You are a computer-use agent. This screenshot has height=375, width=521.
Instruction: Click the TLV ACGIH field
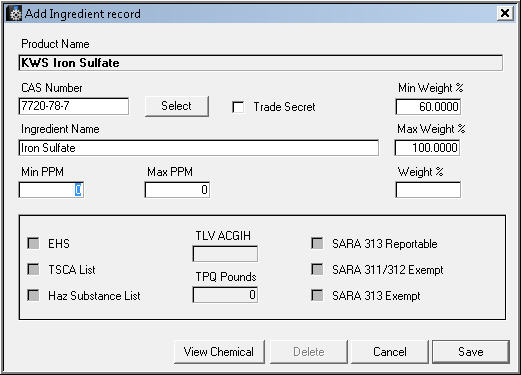pos(225,254)
